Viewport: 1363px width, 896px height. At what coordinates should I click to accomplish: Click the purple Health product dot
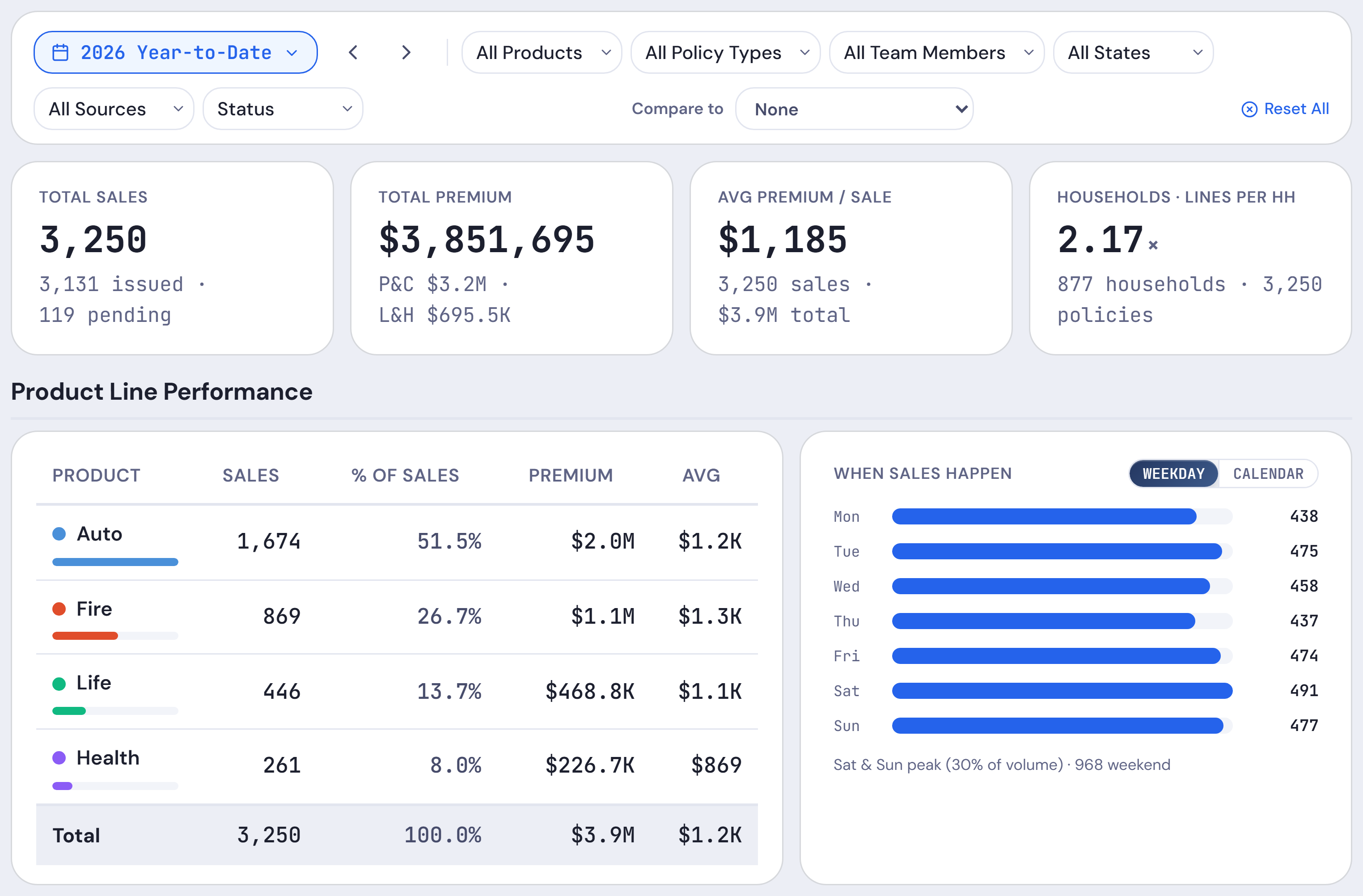pyautogui.click(x=59, y=757)
